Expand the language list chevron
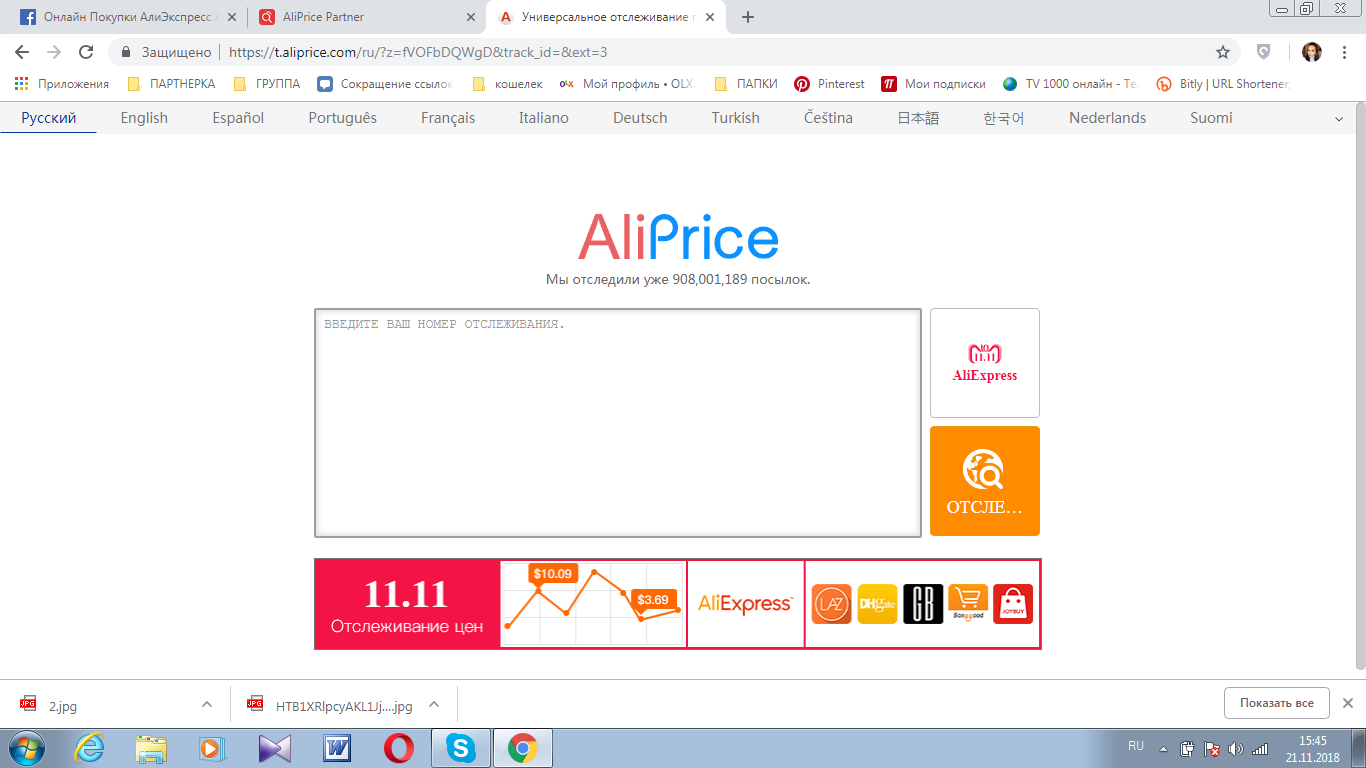 click(1339, 119)
